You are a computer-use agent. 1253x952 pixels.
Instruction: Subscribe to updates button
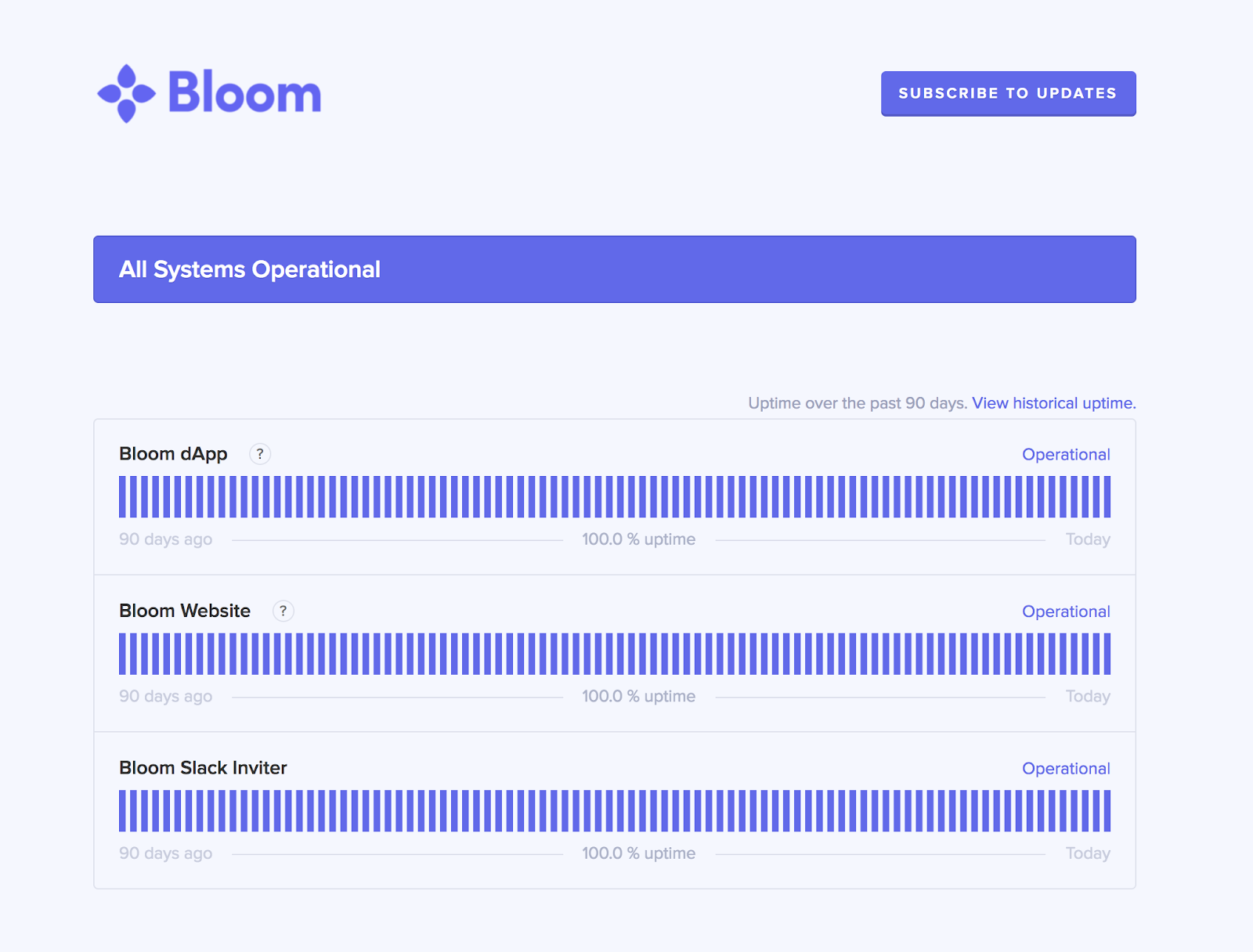click(x=1008, y=93)
